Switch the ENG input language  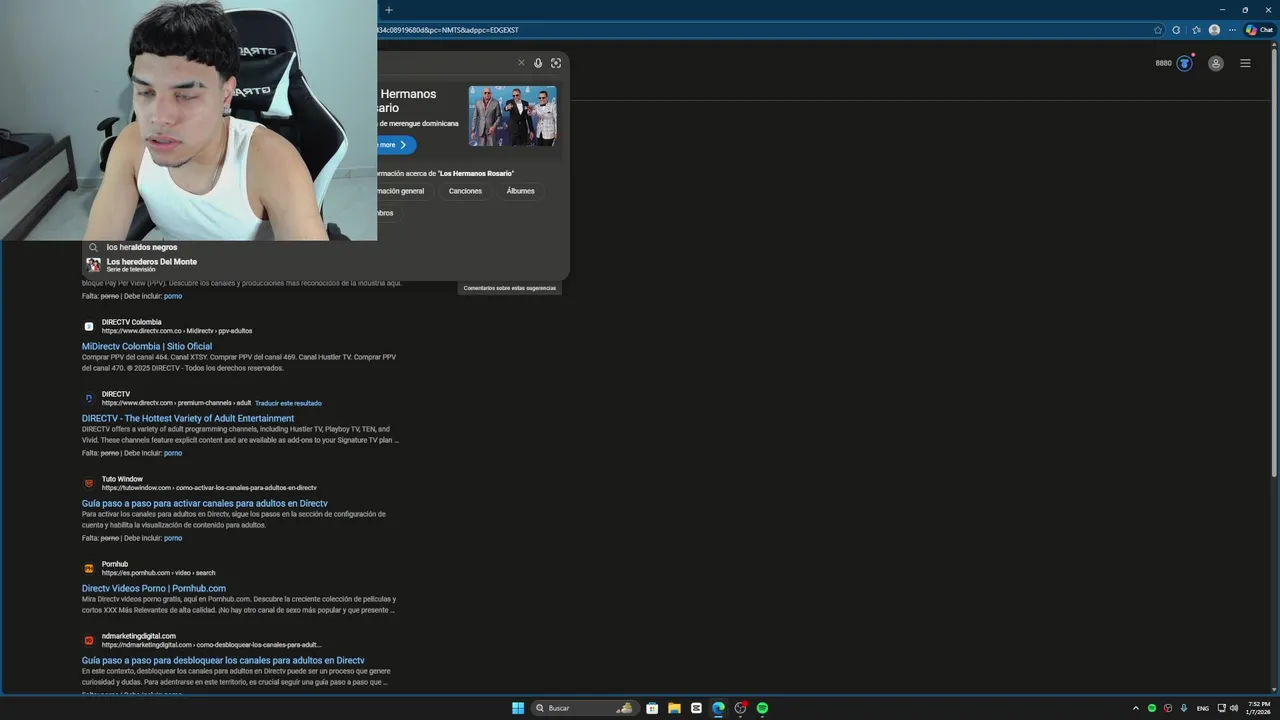click(x=1203, y=708)
